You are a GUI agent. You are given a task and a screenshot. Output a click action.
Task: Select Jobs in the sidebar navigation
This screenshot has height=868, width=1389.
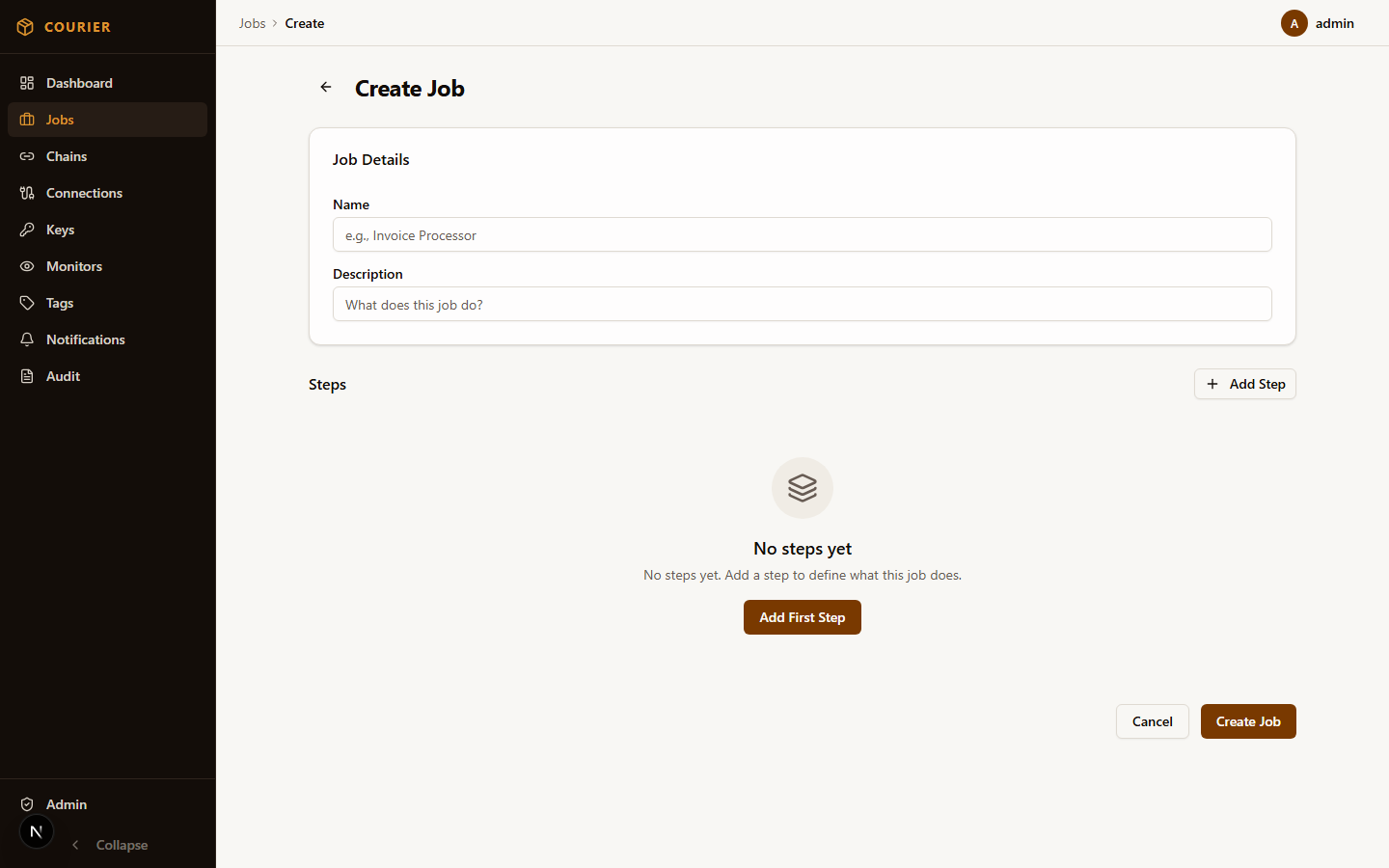[x=60, y=120]
